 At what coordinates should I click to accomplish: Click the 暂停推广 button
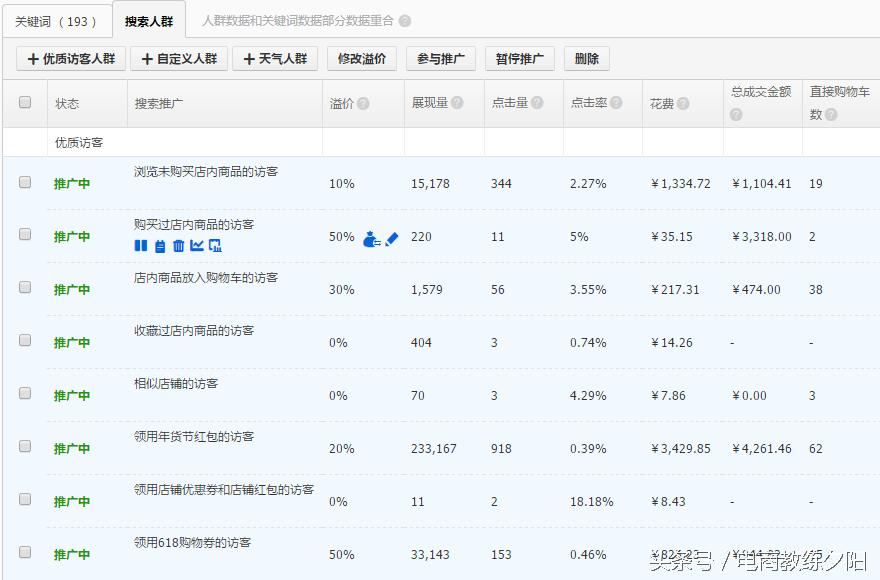coord(518,58)
